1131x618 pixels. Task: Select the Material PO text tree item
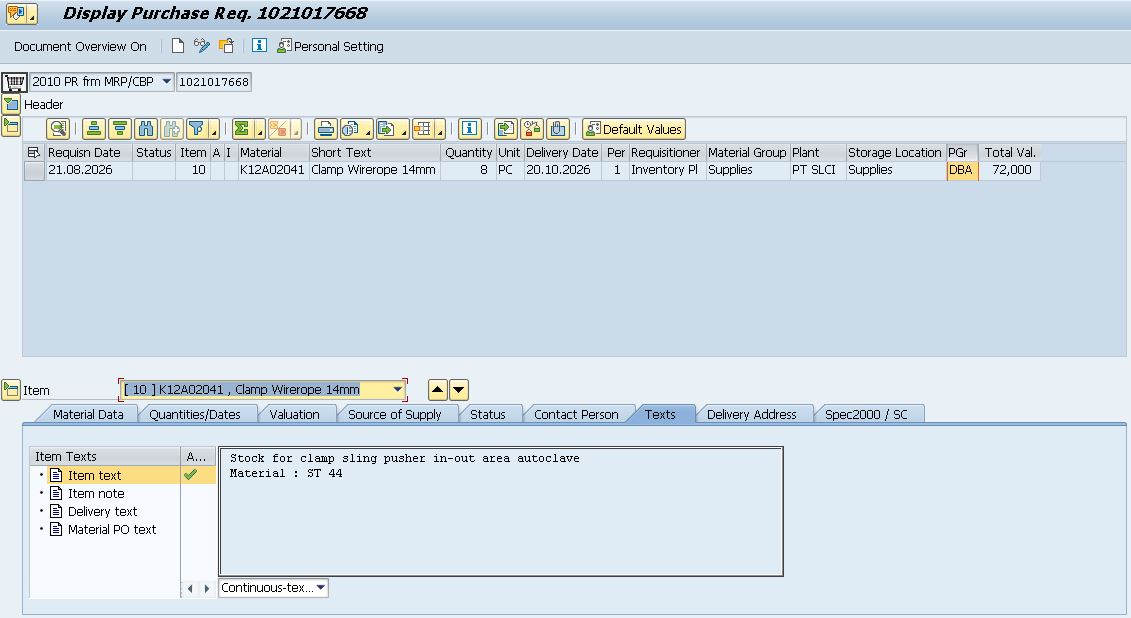112,529
